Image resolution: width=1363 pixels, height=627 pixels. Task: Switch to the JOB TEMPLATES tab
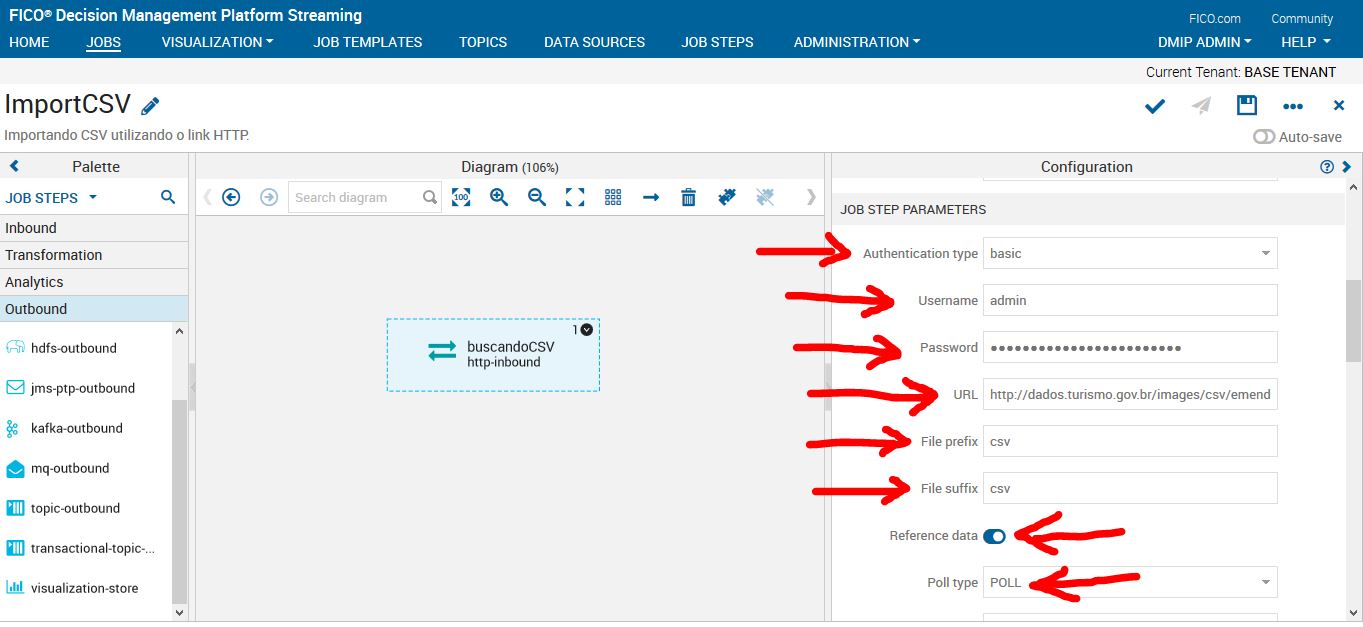coord(367,42)
